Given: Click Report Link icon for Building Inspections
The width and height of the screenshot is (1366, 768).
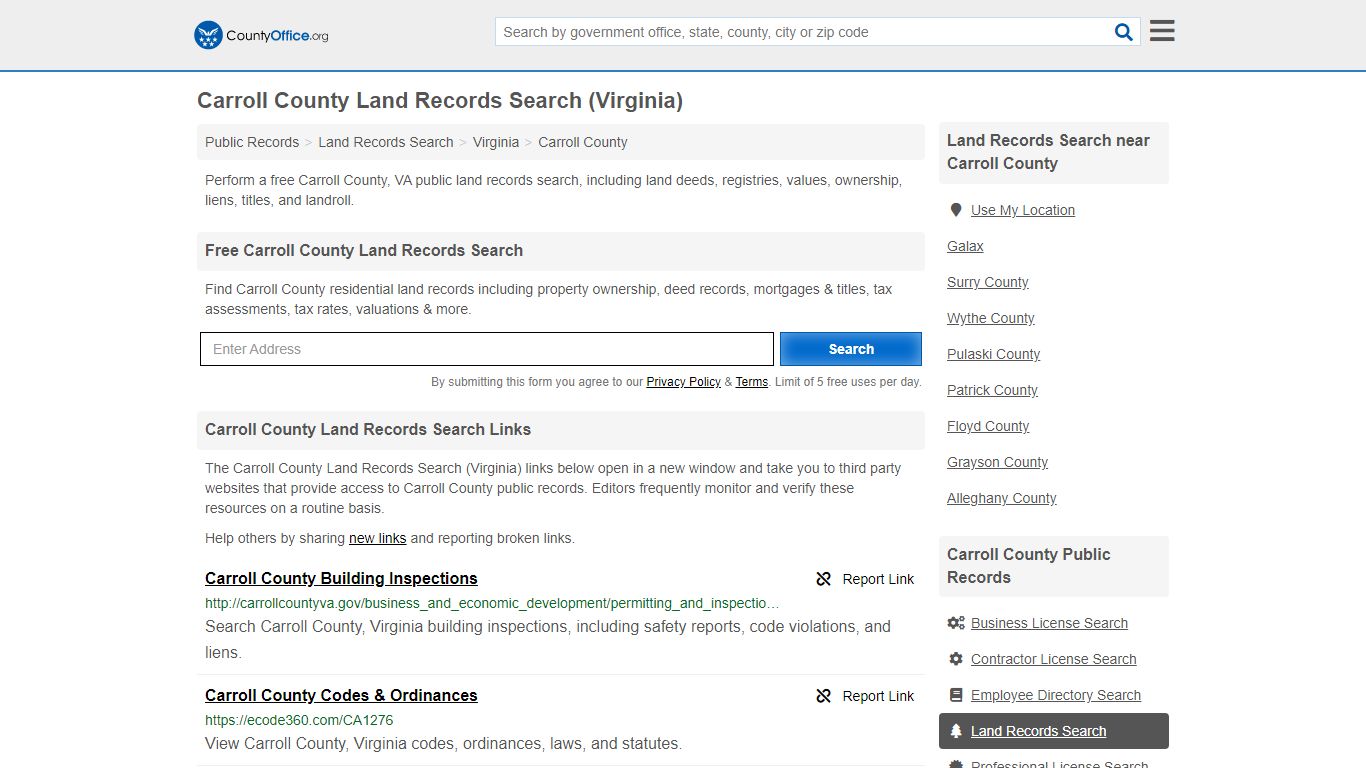Looking at the screenshot, I should coord(824,579).
